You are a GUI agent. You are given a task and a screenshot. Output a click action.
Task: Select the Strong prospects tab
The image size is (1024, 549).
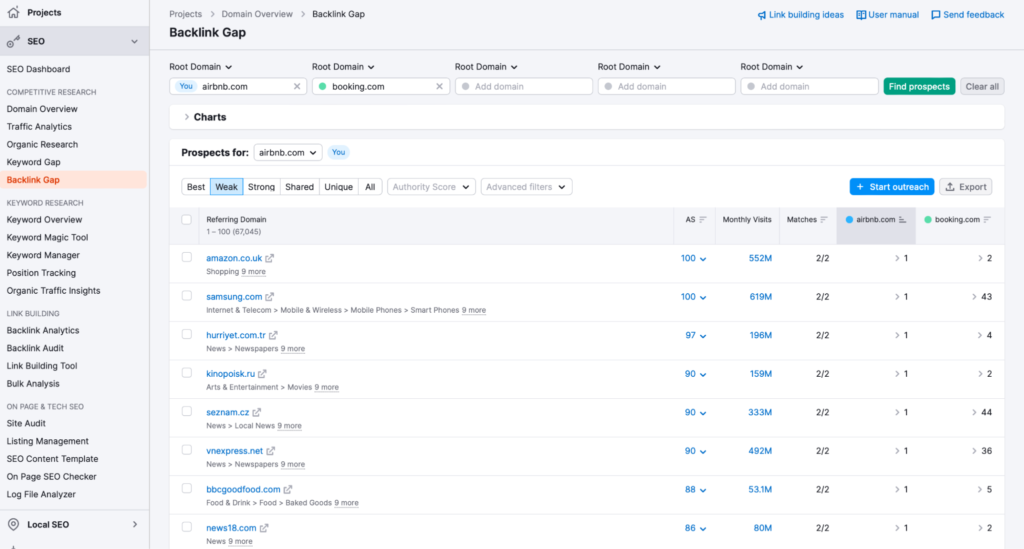[x=261, y=187]
